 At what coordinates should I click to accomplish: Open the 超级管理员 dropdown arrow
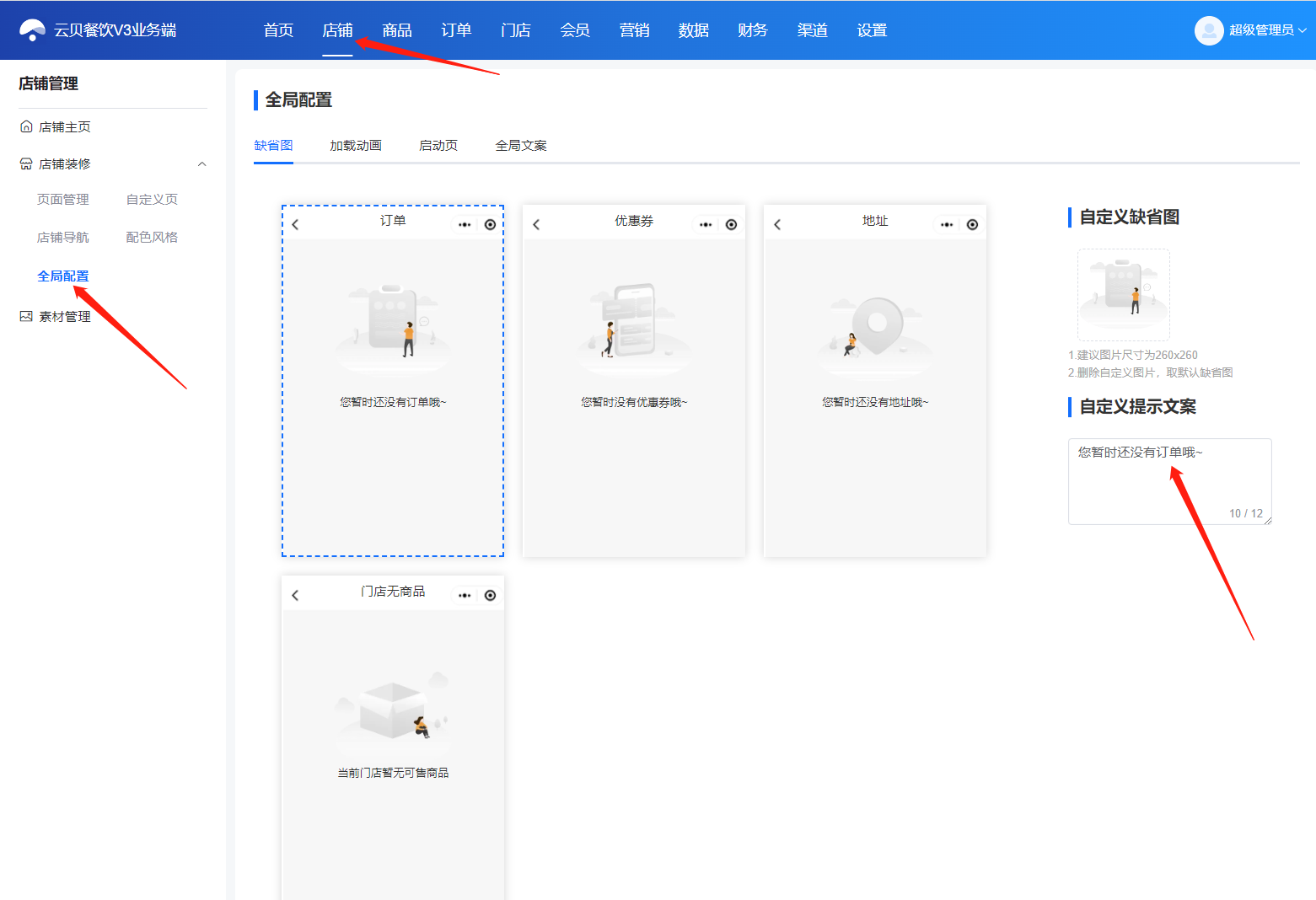pyautogui.click(x=1302, y=30)
